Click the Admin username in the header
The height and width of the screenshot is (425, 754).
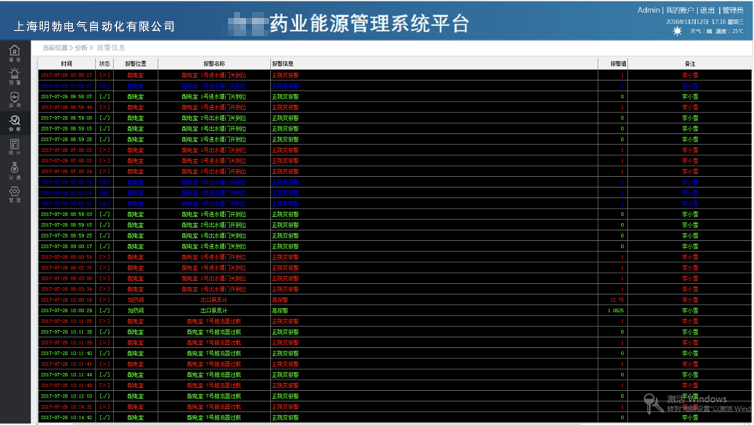tap(648, 10)
